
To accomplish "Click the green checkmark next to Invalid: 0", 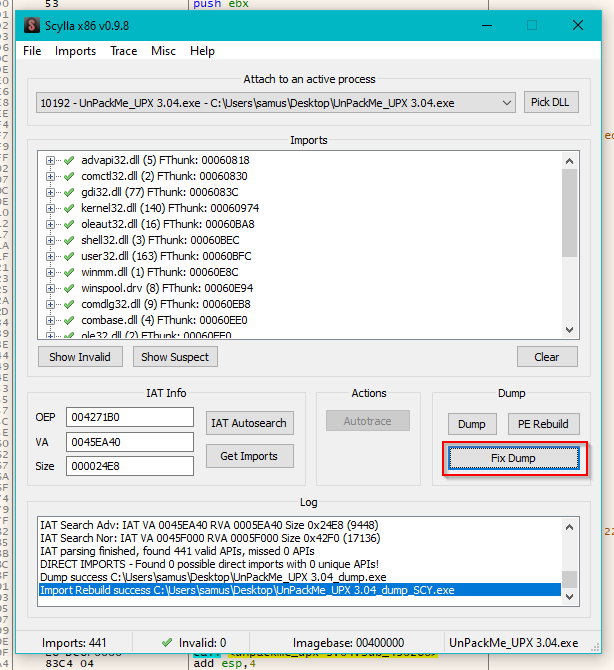I will [x=167, y=642].
